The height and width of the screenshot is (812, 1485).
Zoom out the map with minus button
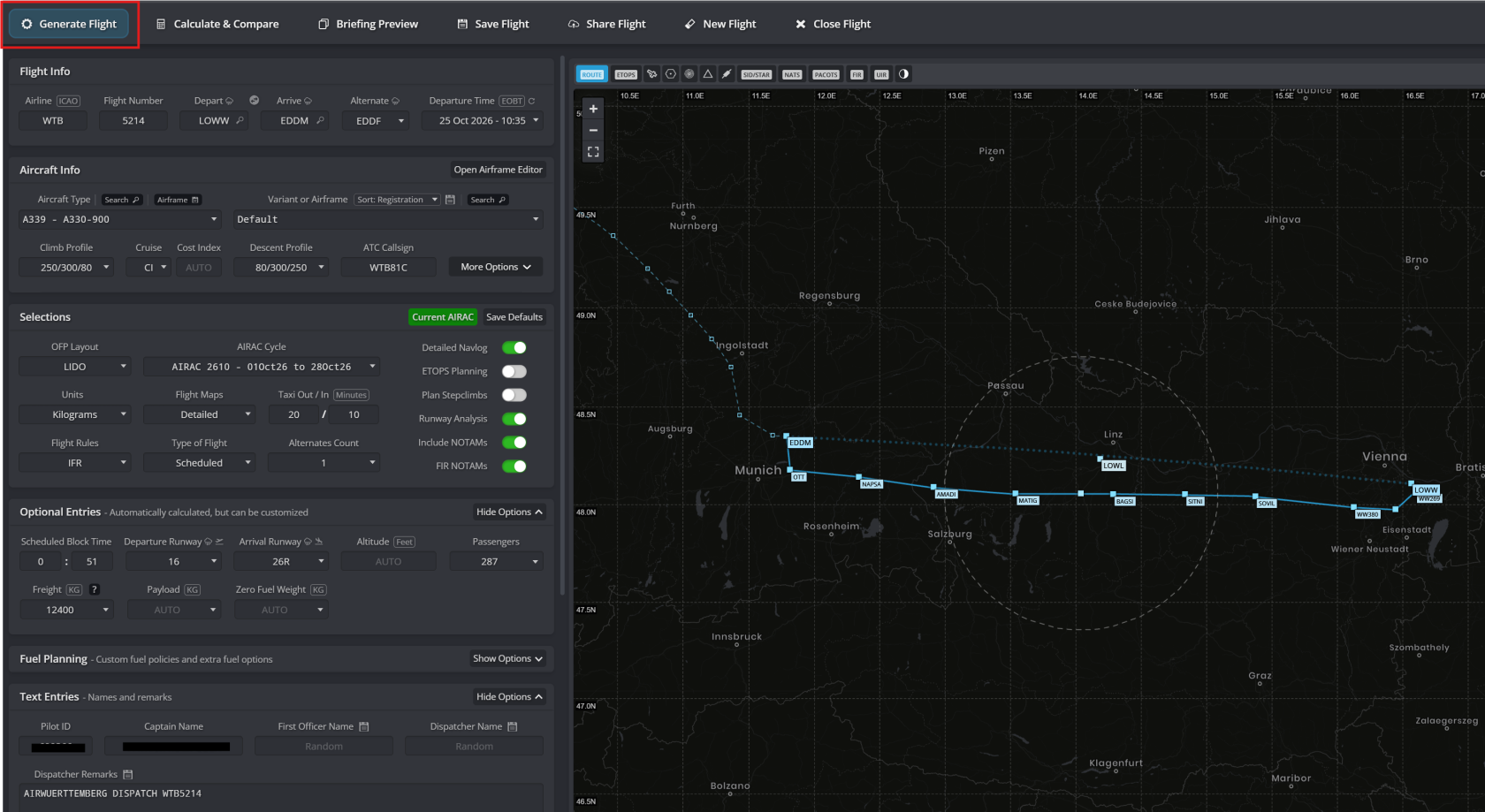[593, 130]
